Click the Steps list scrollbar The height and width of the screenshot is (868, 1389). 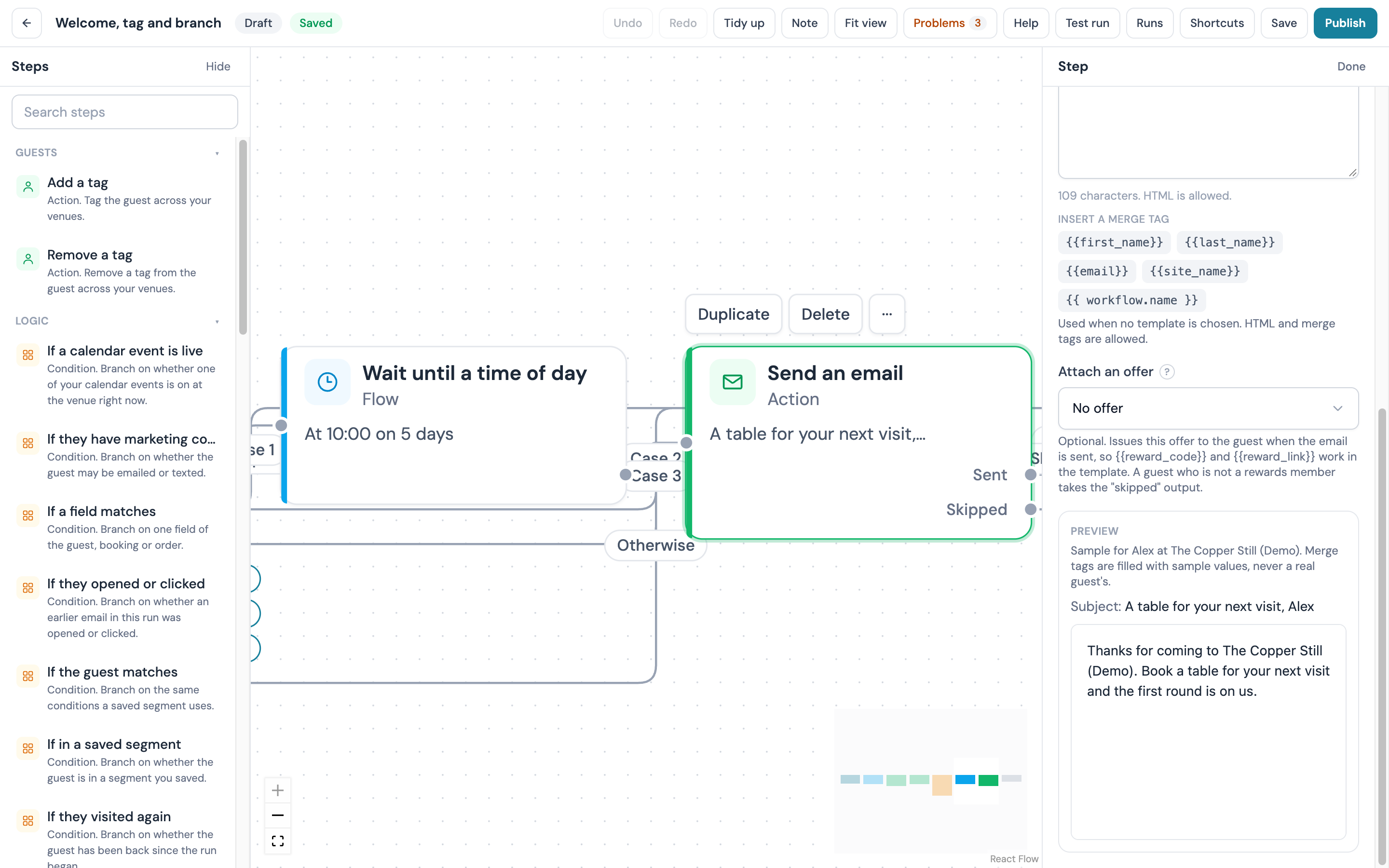pos(243,237)
